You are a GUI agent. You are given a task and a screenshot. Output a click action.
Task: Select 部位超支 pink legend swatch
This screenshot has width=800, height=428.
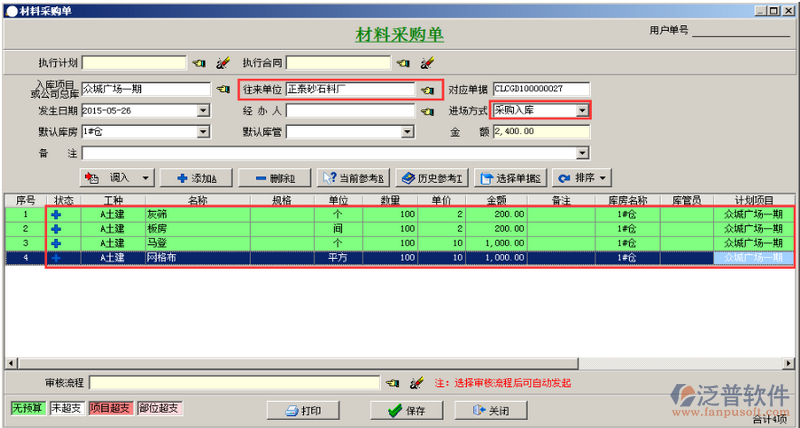tap(160, 408)
